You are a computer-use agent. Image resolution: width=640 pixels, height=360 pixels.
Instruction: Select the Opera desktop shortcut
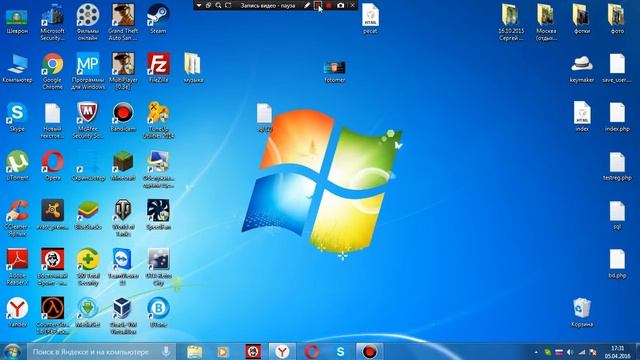click(52, 166)
